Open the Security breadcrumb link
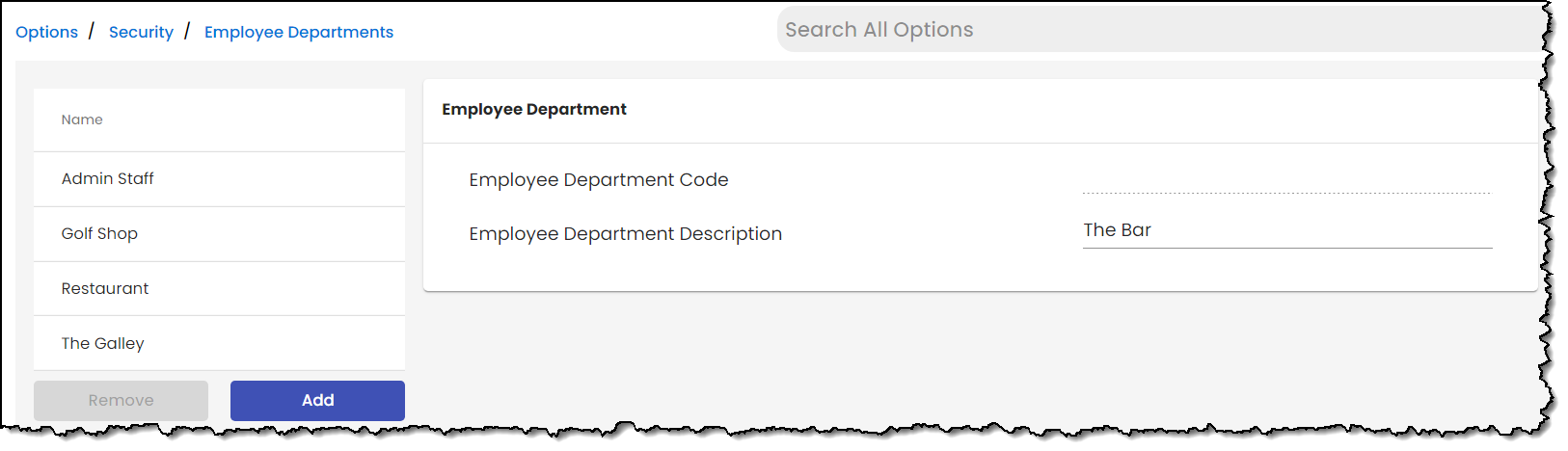 click(x=141, y=32)
